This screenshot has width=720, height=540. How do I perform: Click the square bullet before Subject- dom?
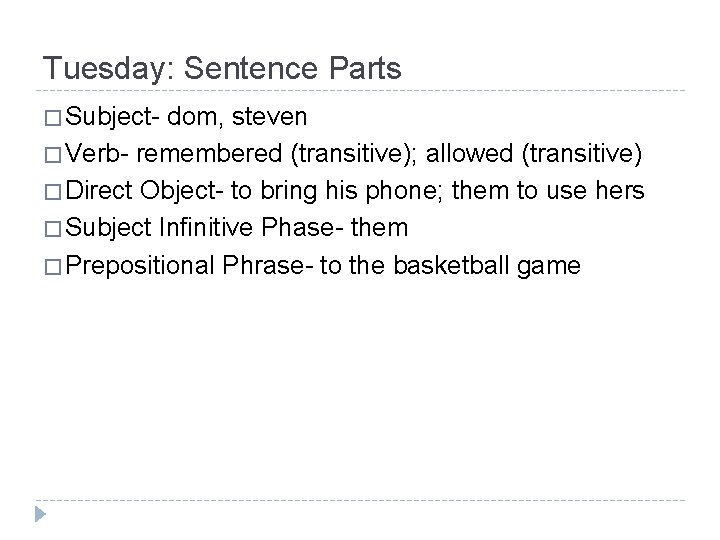[x=52, y=118]
